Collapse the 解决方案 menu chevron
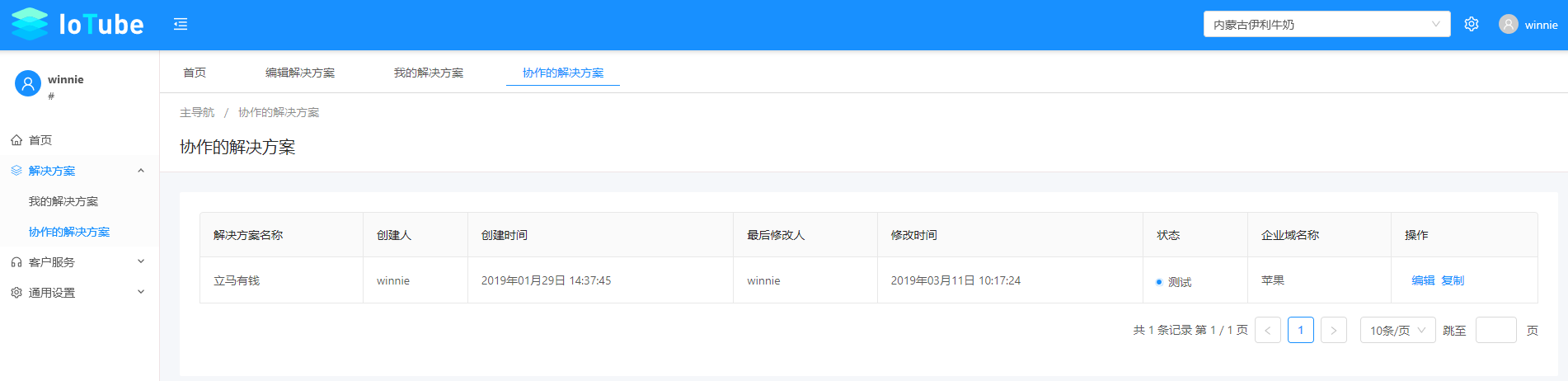 (141, 171)
